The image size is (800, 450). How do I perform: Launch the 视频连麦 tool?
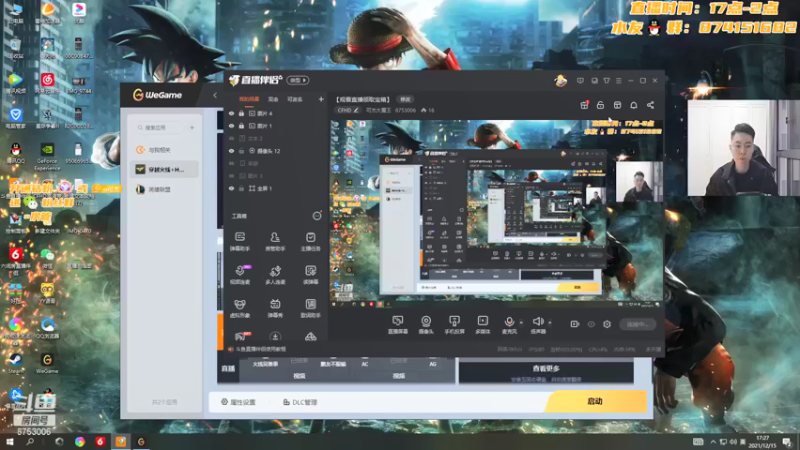(x=240, y=274)
